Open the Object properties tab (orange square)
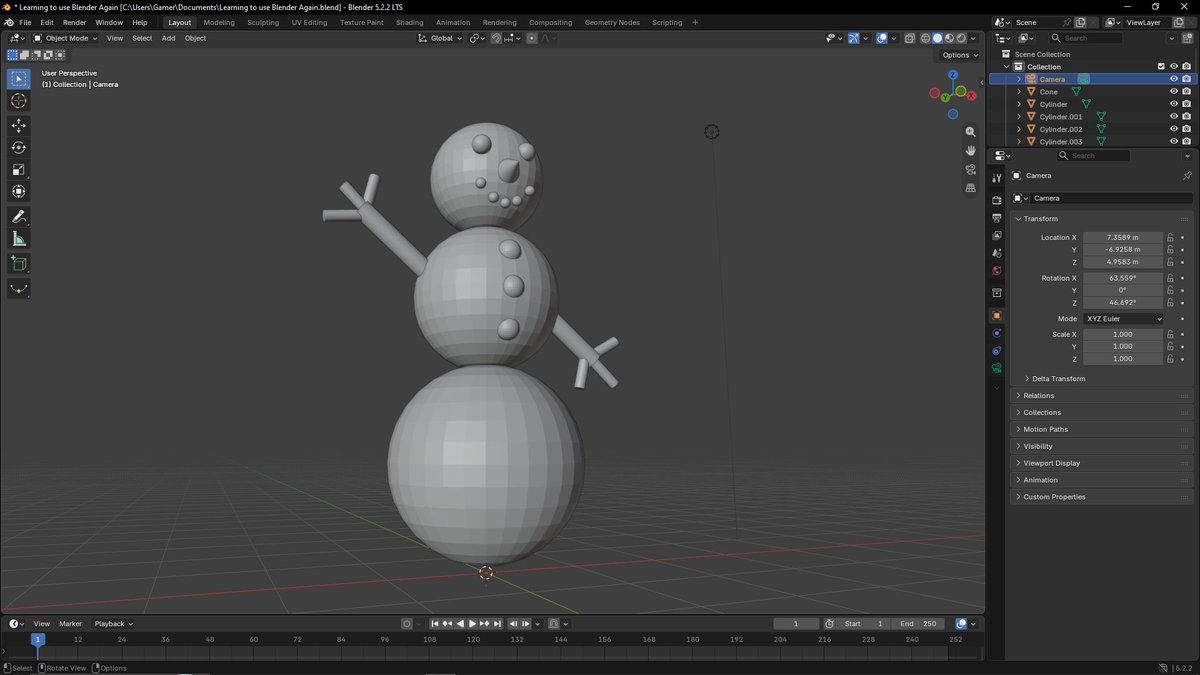Viewport: 1200px width, 675px height. [x=997, y=316]
